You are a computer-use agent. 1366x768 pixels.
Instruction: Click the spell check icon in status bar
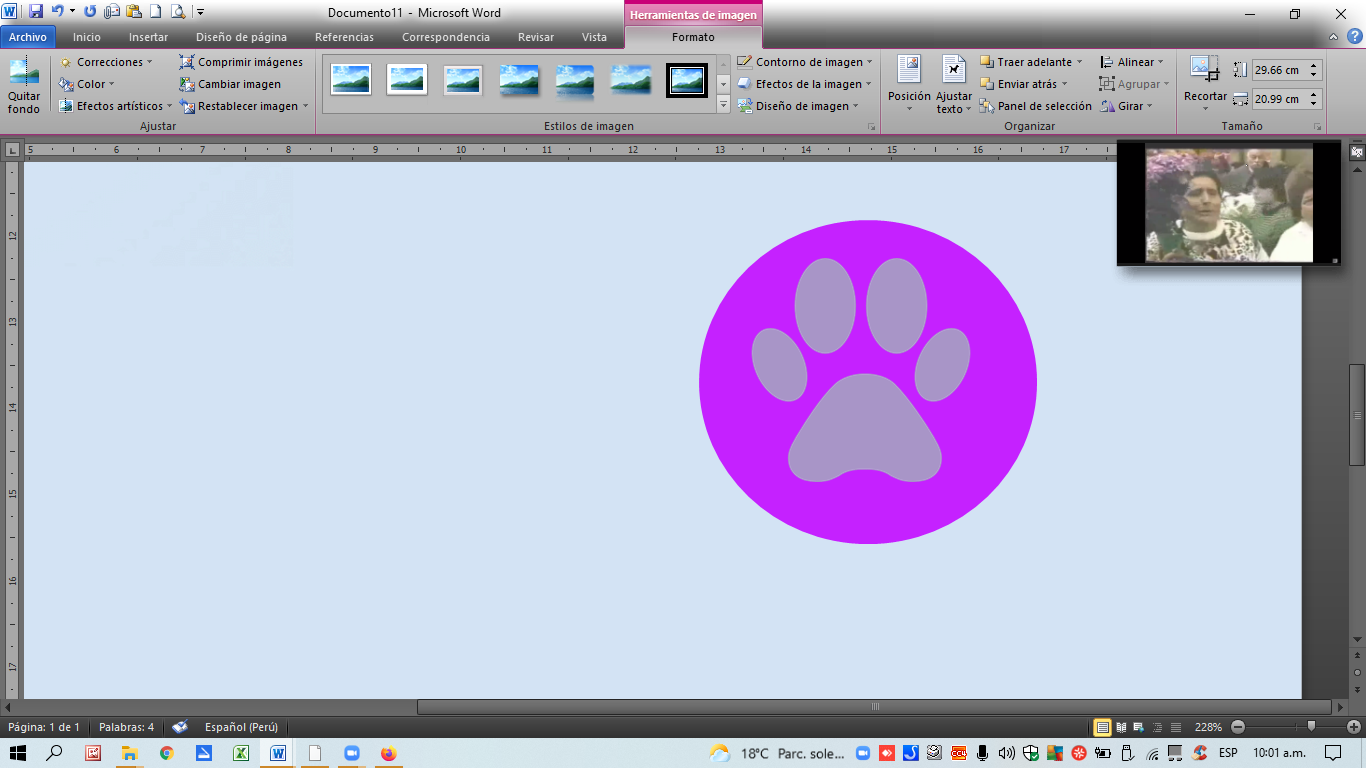click(x=180, y=727)
